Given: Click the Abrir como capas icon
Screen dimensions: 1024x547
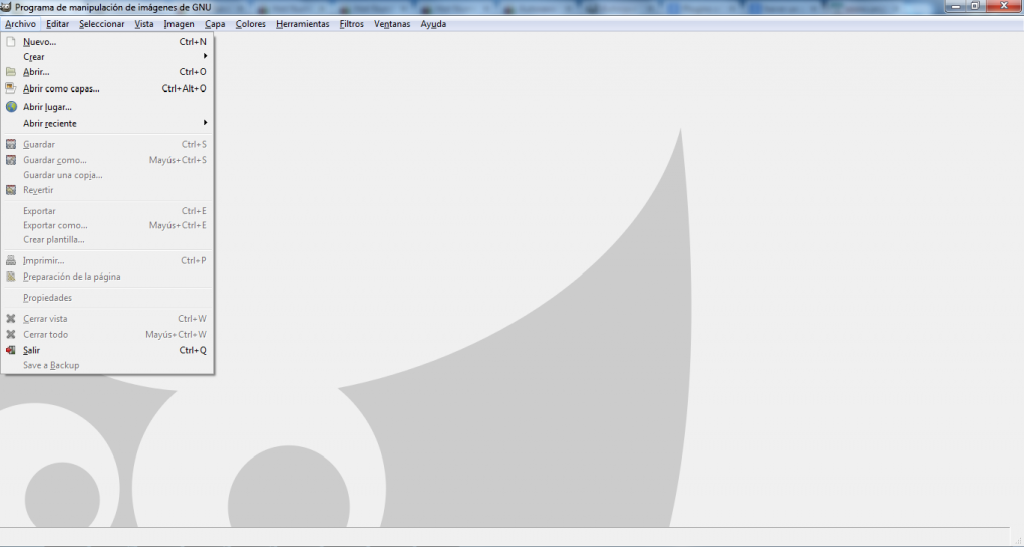Looking at the screenshot, I should click(x=10, y=88).
